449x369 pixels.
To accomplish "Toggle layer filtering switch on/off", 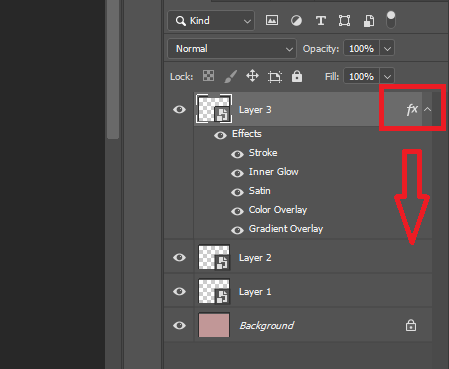I will 391,20.
